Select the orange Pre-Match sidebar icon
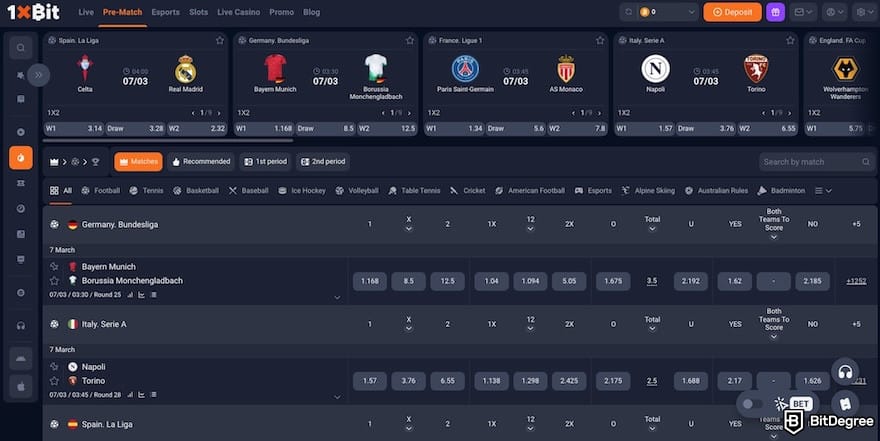Viewport: 880px width, 441px height. (21, 158)
